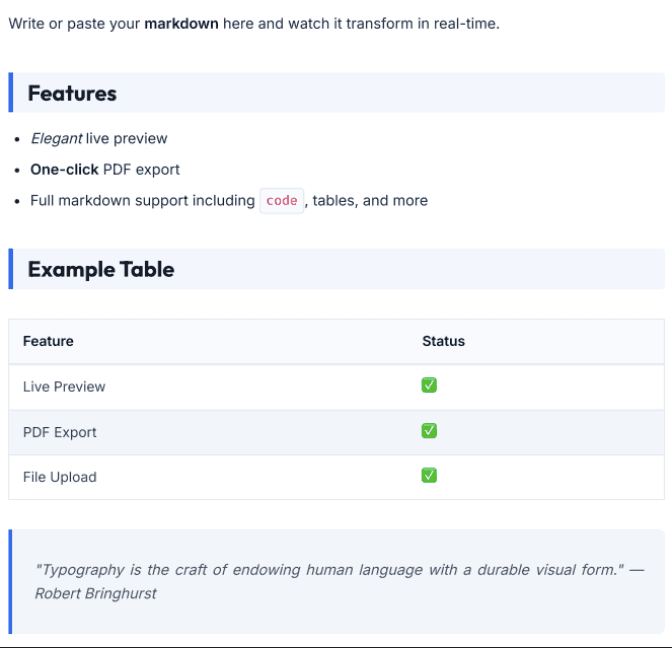Click the Features heading
The image size is (672, 648).
coord(72,93)
